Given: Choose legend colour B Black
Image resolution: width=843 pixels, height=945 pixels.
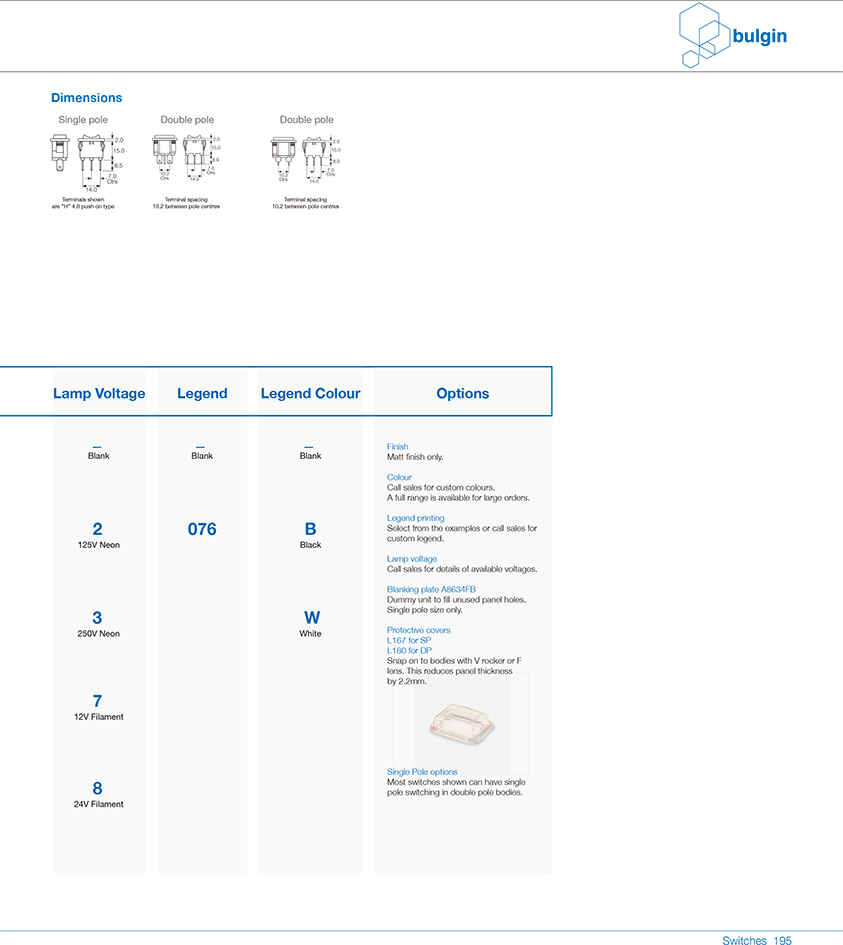Looking at the screenshot, I should [310, 535].
